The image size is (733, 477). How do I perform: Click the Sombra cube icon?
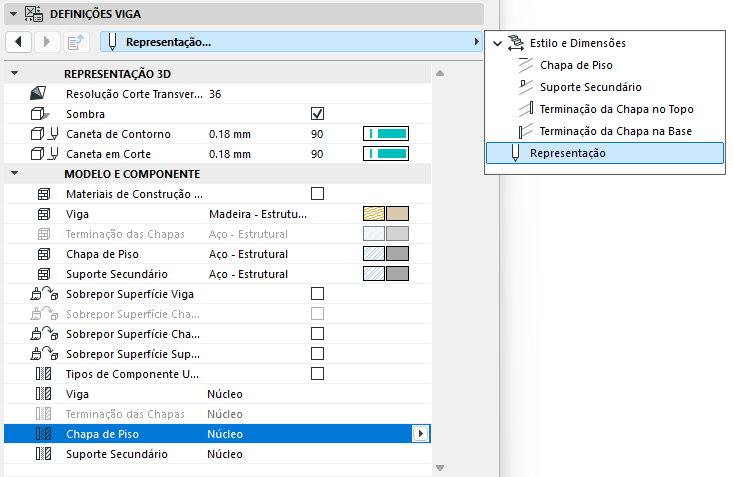(39, 114)
